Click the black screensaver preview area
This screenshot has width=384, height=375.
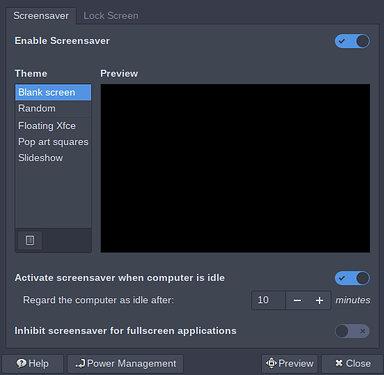(x=235, y=168)
